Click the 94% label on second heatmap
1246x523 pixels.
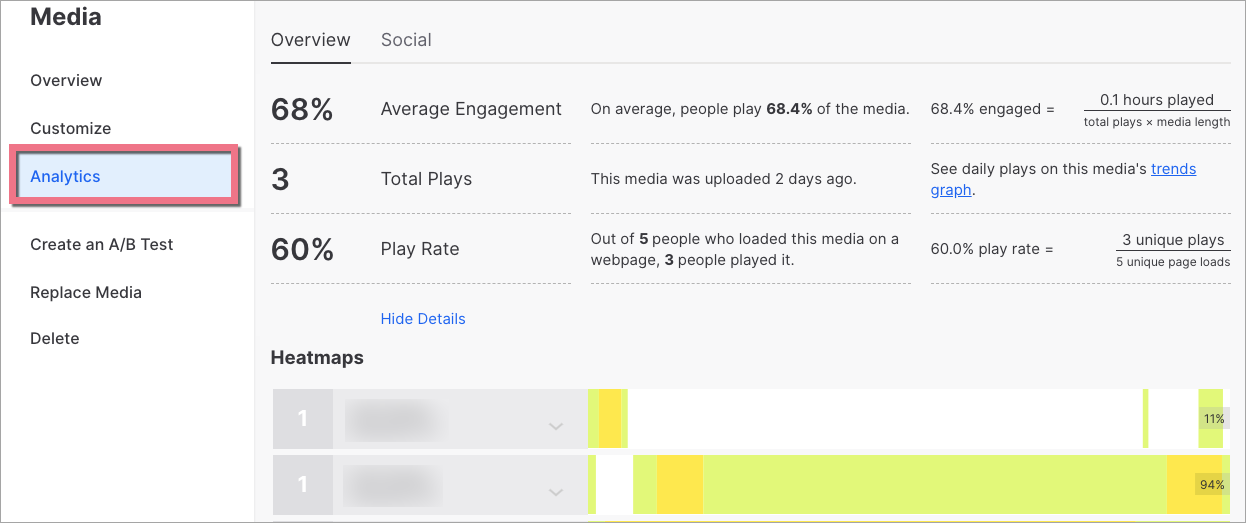click(x=1212, y=485)
